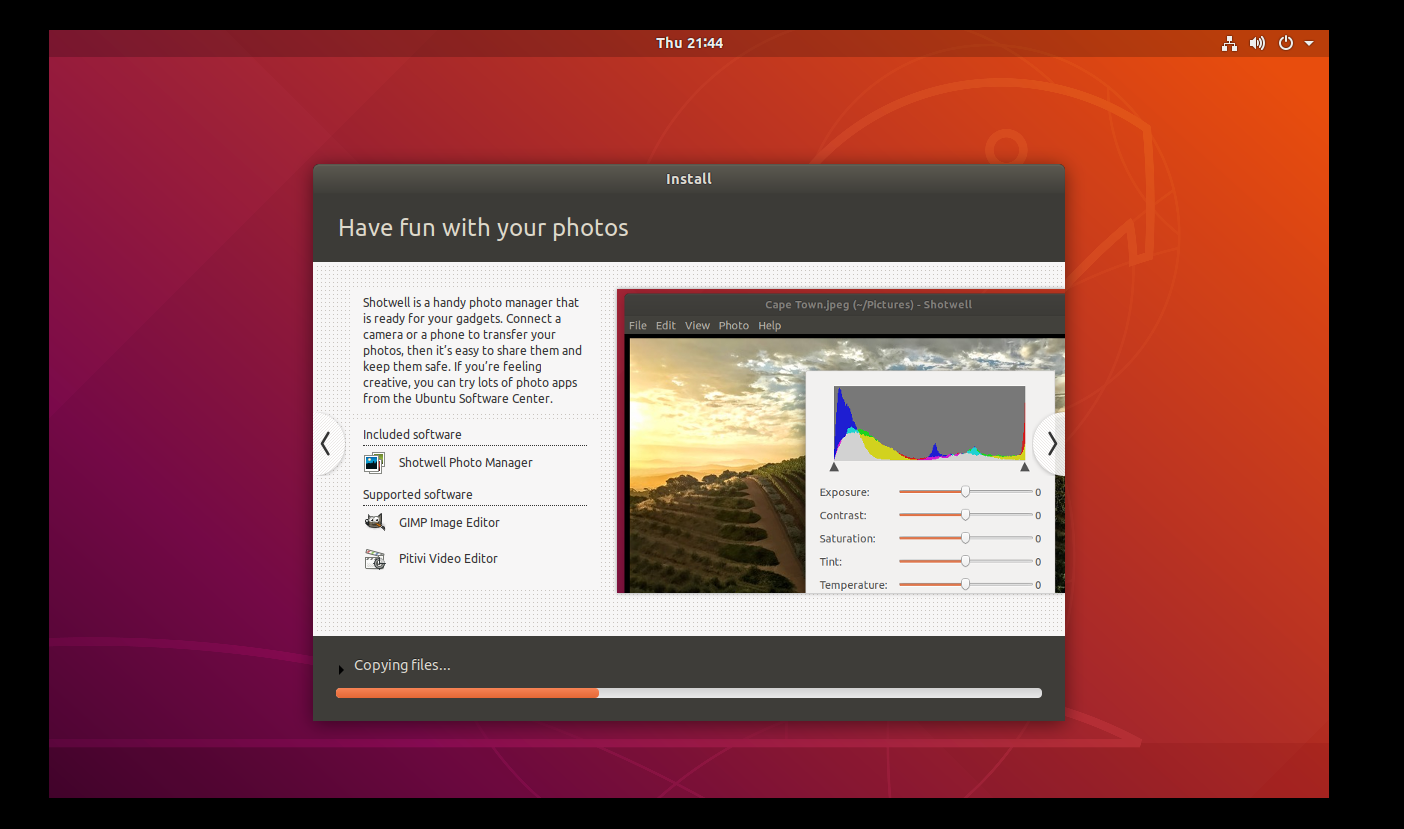Click the Exposure slider handle
1404x829 pixels.
pos(965,491)
